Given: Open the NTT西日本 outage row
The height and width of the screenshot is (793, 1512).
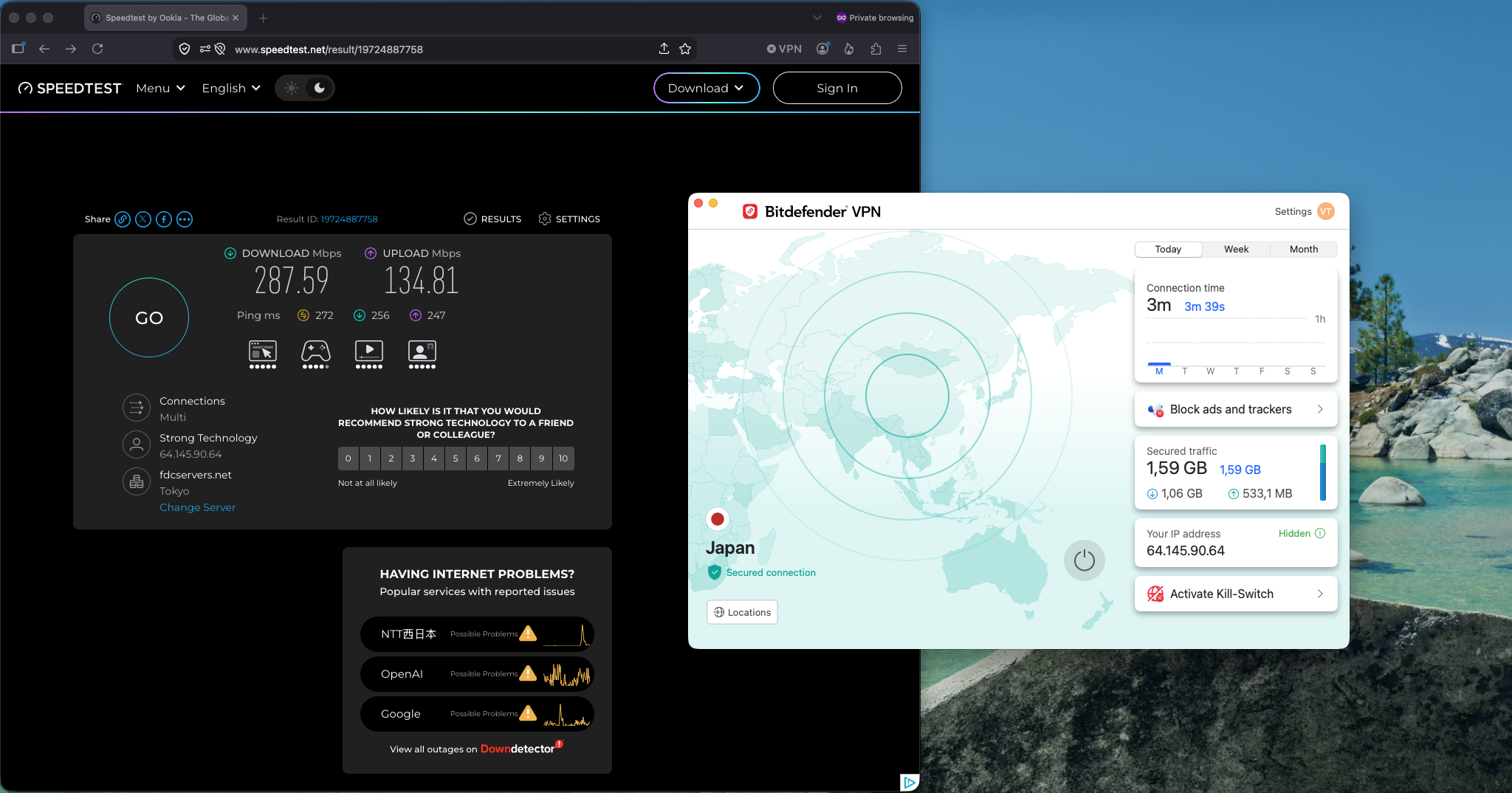Looking at the screenshot, I should click(477, 634).
